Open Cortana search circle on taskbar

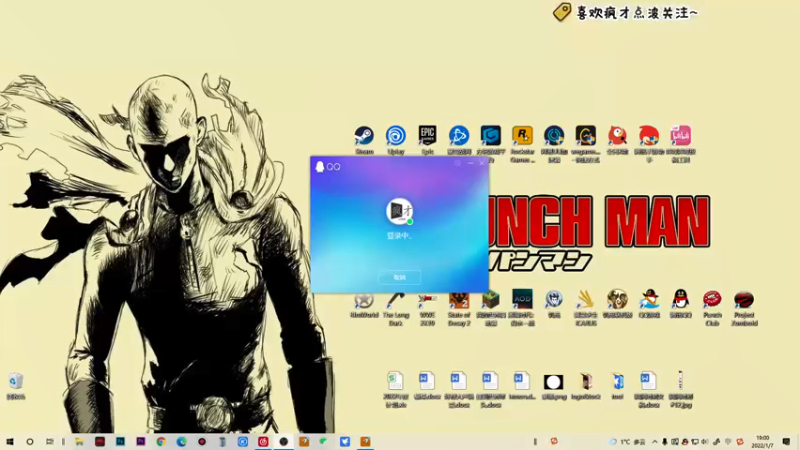(x=30, y=441)
